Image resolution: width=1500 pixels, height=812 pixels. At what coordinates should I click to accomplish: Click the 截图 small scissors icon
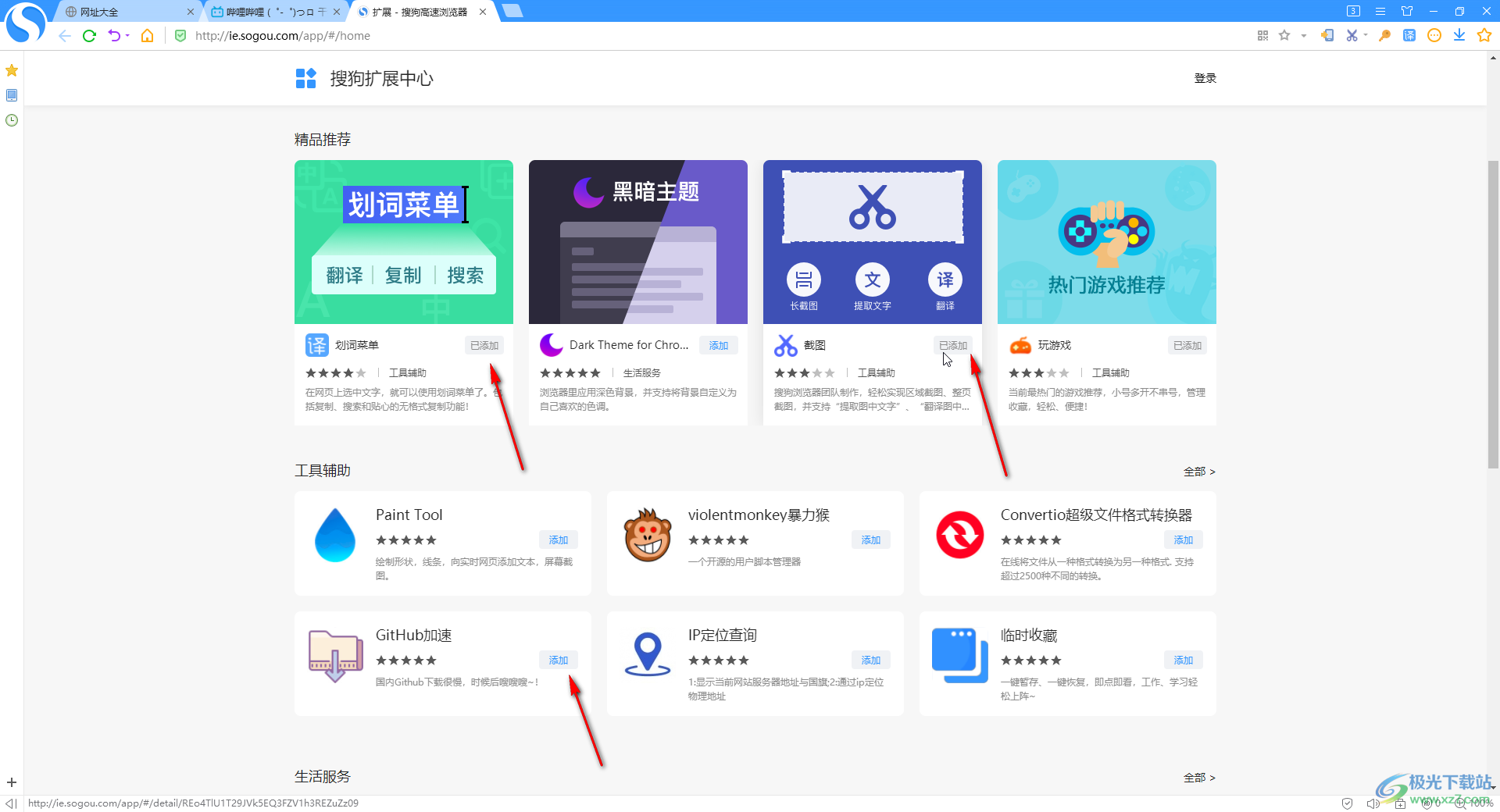click(786, 345)
